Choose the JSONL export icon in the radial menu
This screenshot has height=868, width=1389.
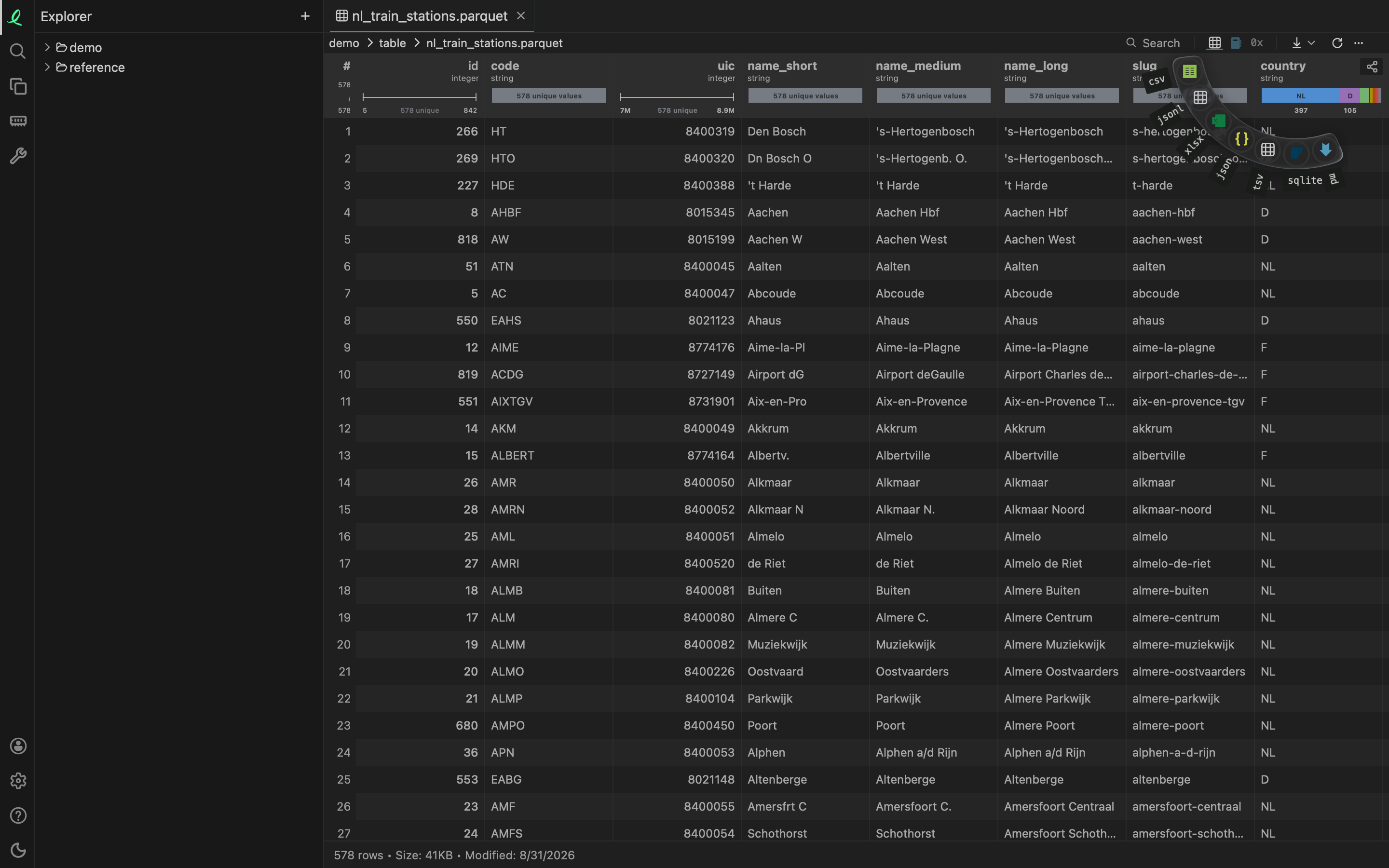(x=1200, y=97)
